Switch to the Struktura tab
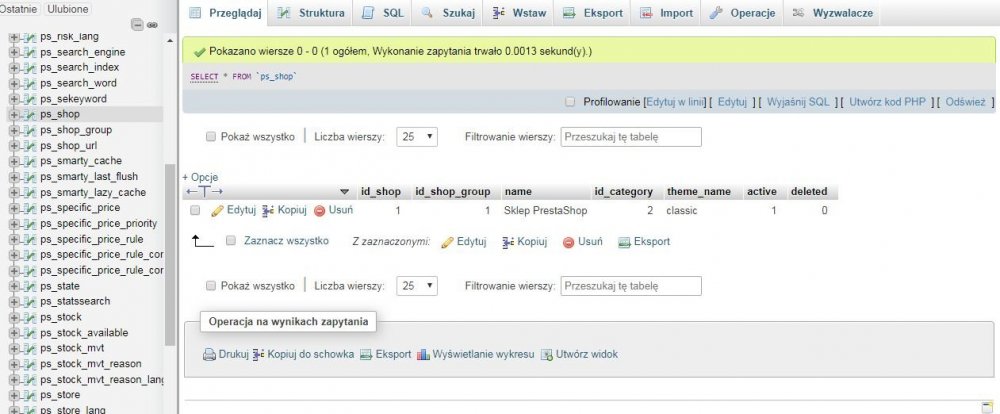This screenshot has height=414, width=1000. pyautogui.click(x=311, y=13)
